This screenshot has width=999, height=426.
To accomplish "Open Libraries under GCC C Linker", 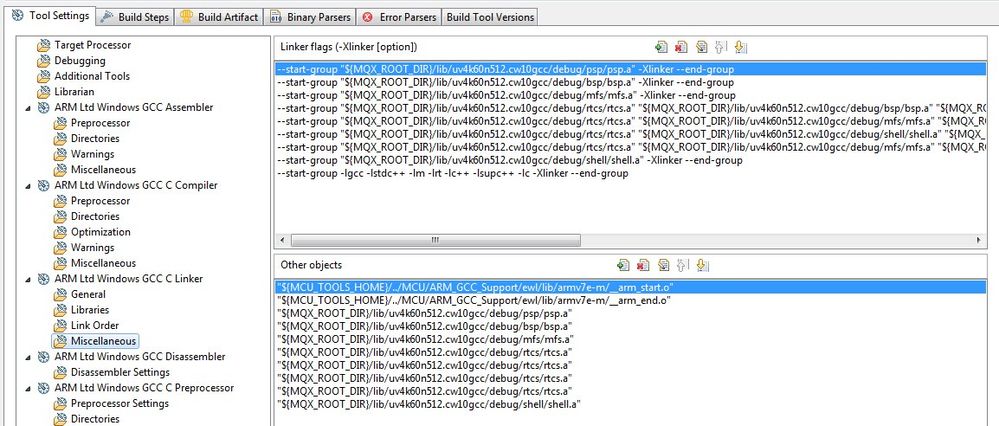I will click(x=90, y=310).
